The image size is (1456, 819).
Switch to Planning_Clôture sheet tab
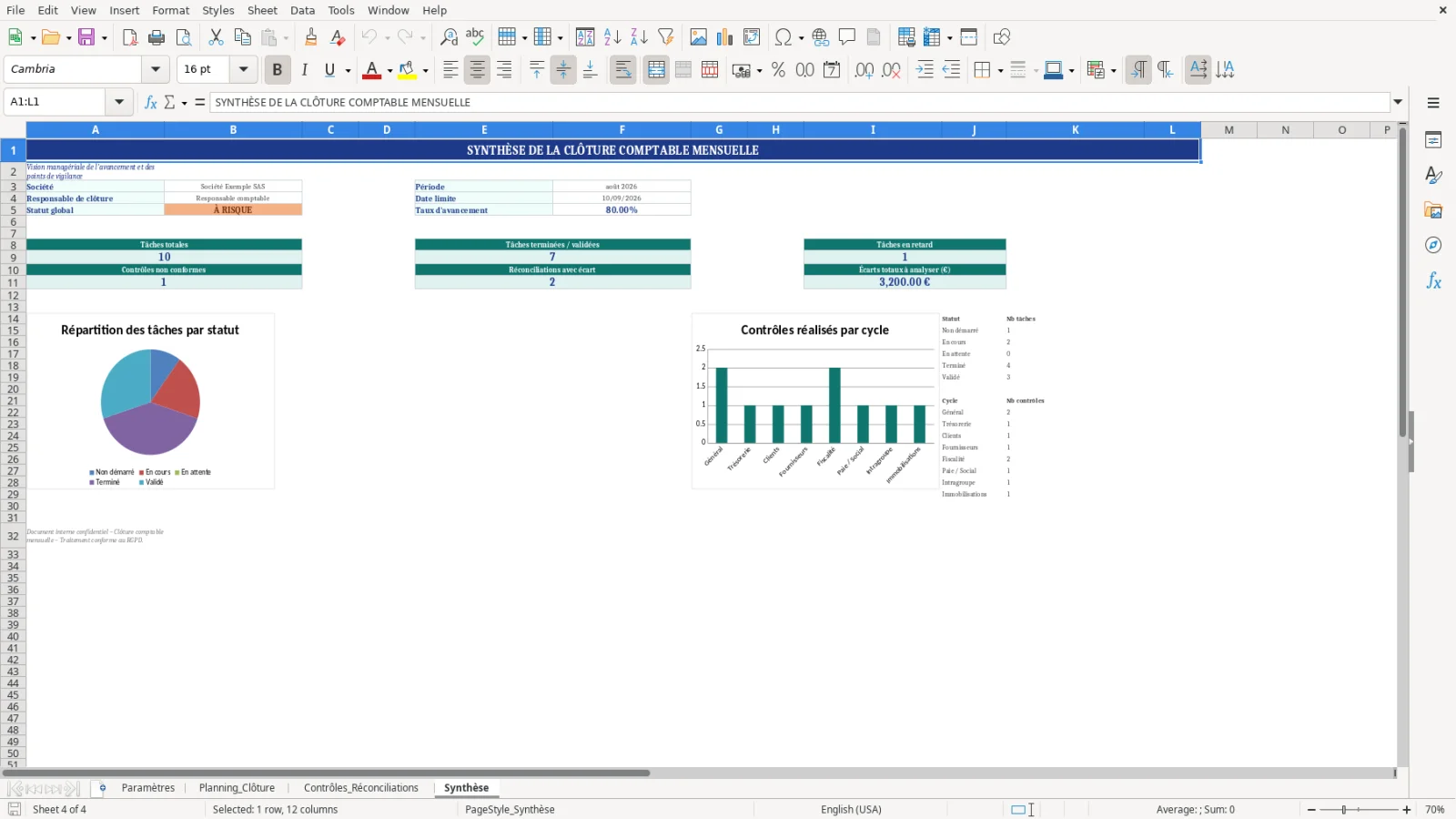point(237,788)
